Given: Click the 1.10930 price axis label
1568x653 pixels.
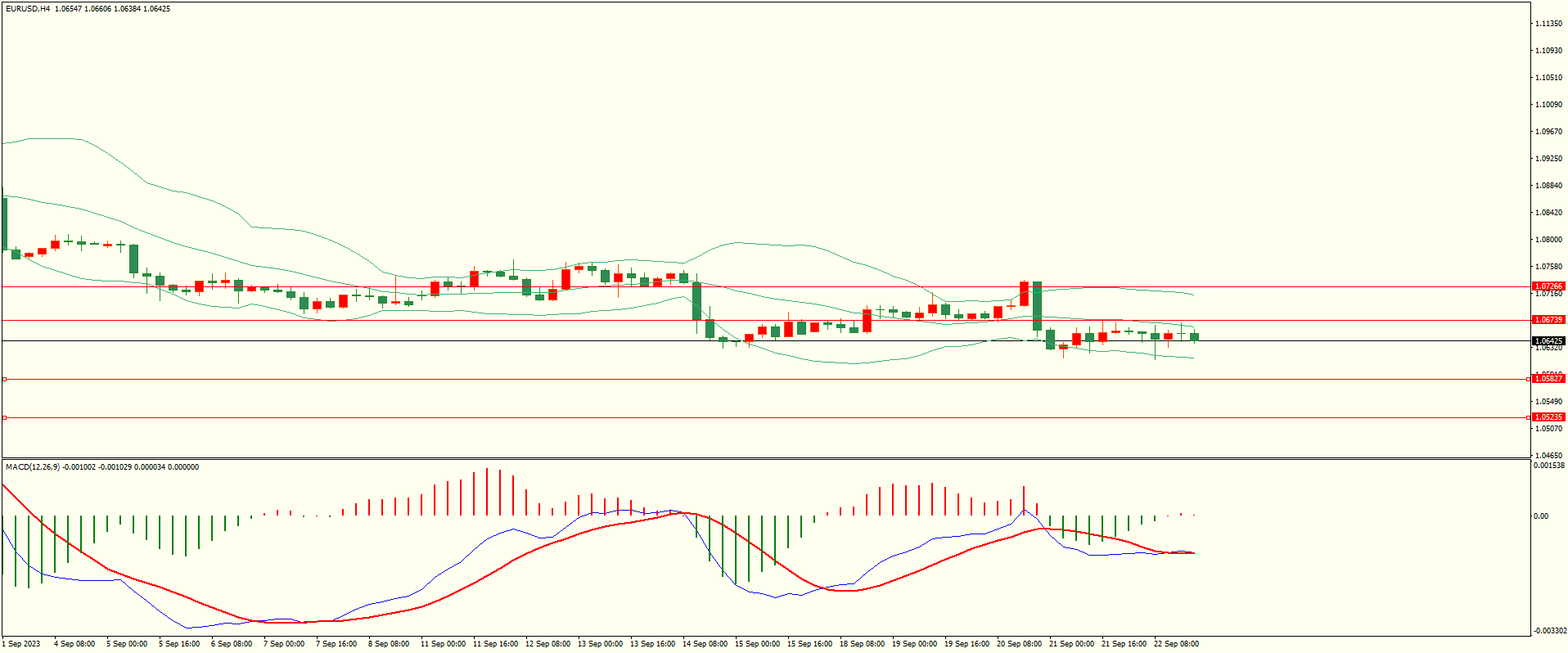Looking at the screenshot, I should 1549,51.
